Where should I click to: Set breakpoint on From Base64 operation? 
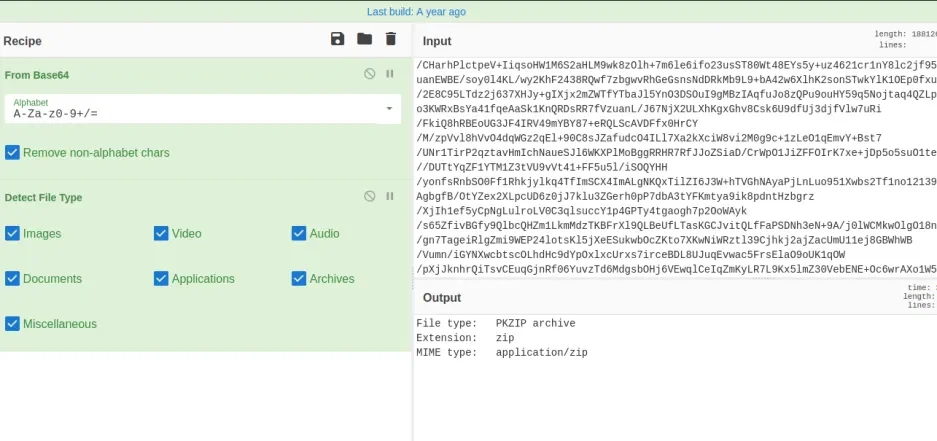390,74
